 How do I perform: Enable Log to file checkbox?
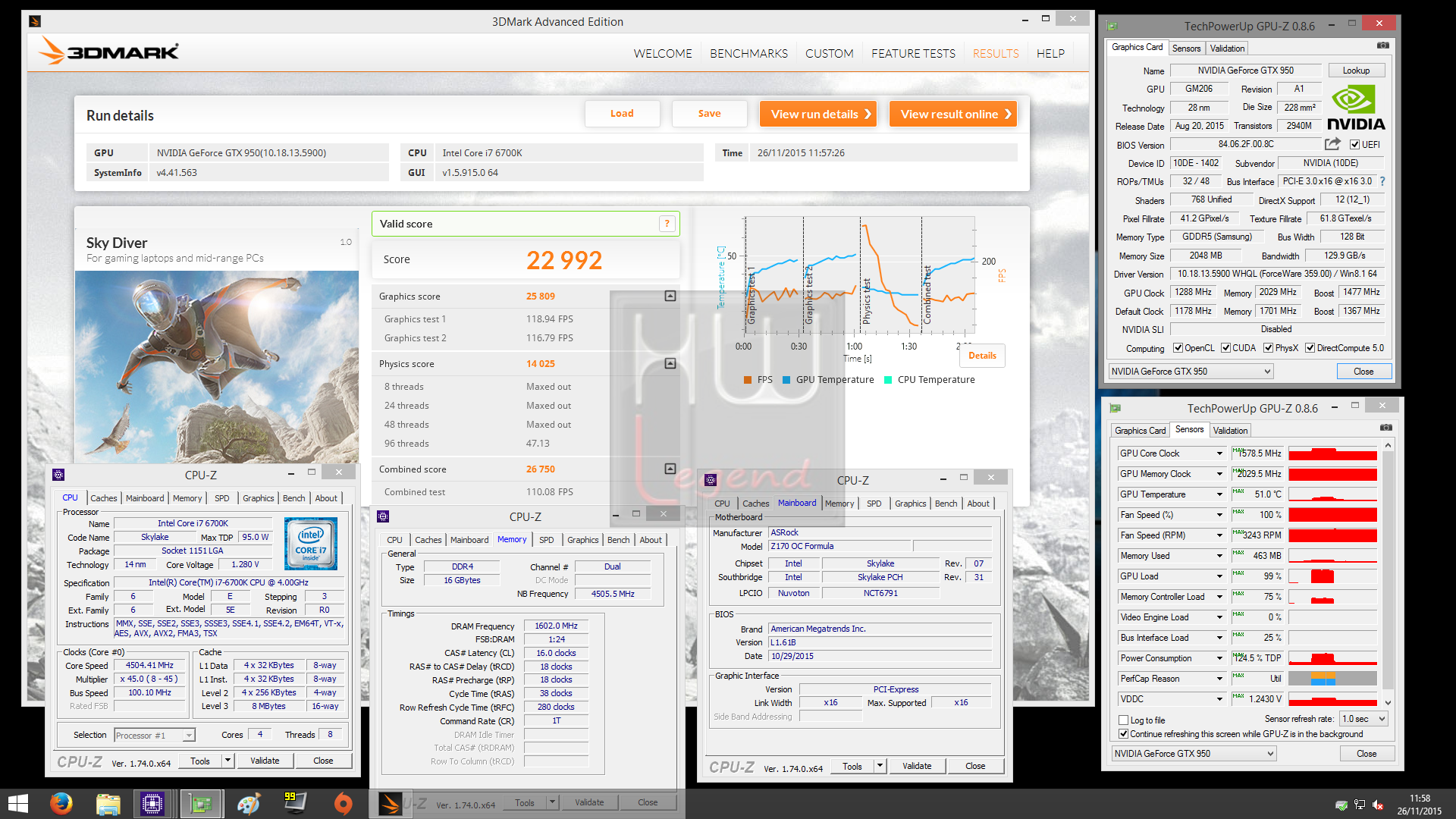tap(1124, 720)
